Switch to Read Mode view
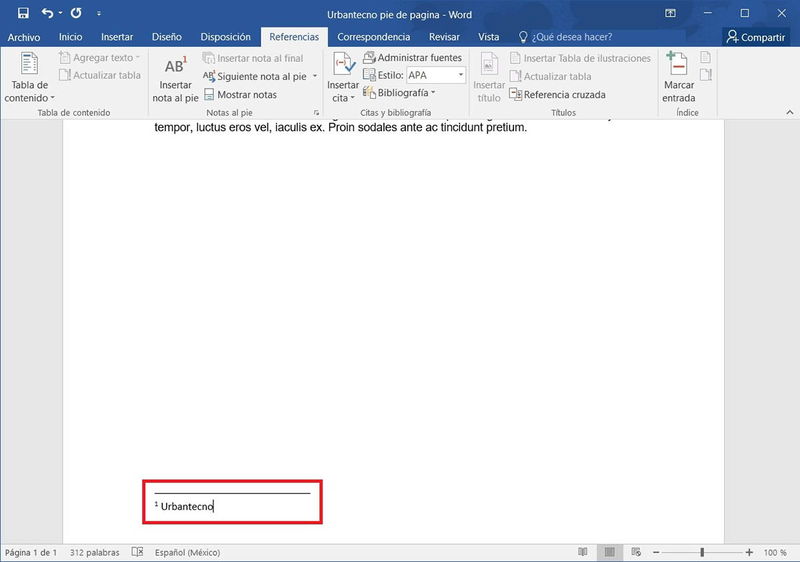The width and height of the screenshot is (800, 562). pos(583,552)
